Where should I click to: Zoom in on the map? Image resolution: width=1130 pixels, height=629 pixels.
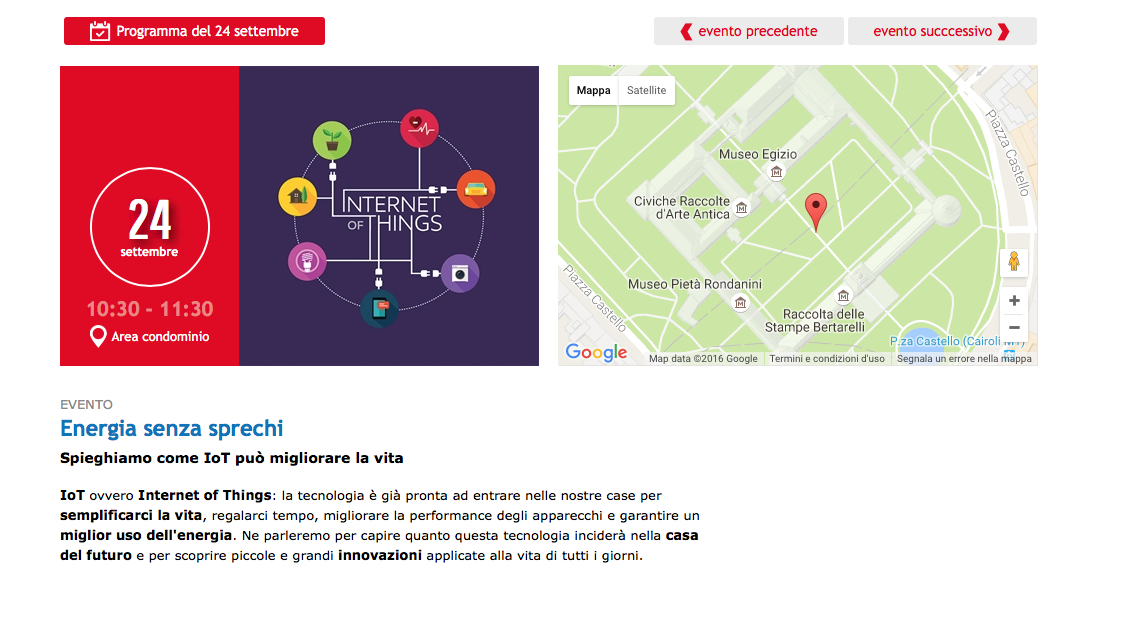1014,300
